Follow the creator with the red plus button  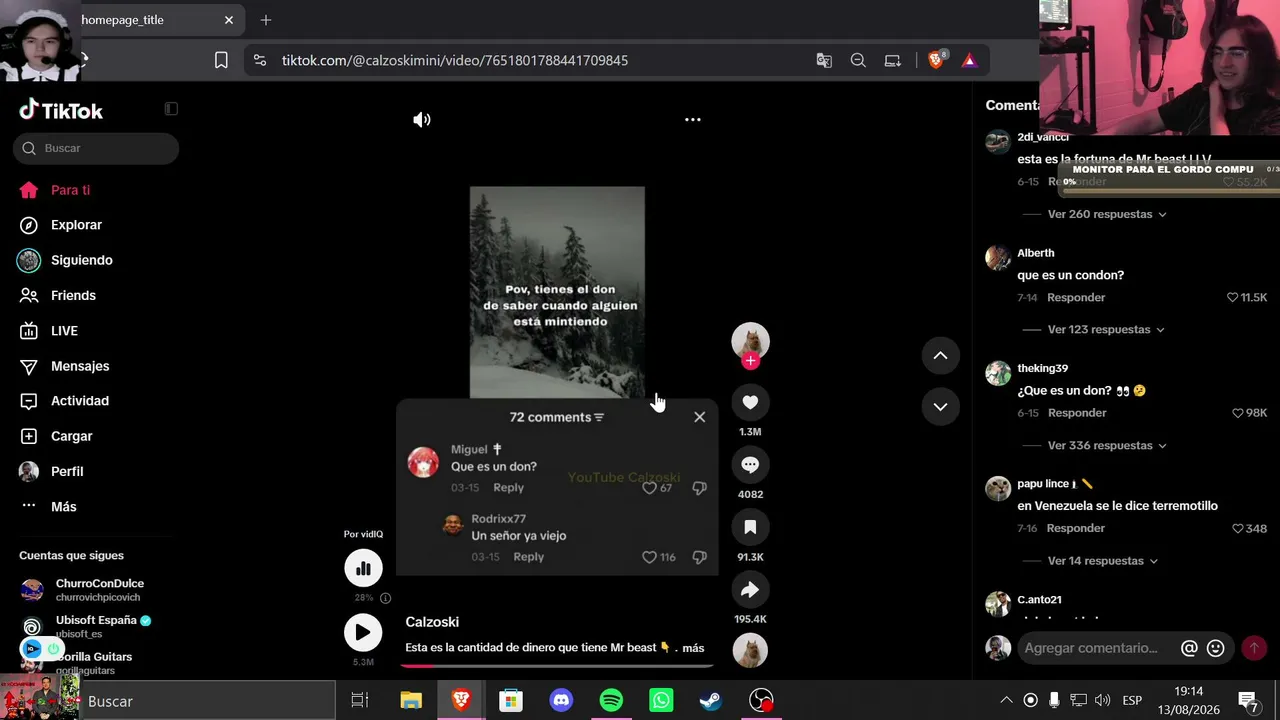750,361
